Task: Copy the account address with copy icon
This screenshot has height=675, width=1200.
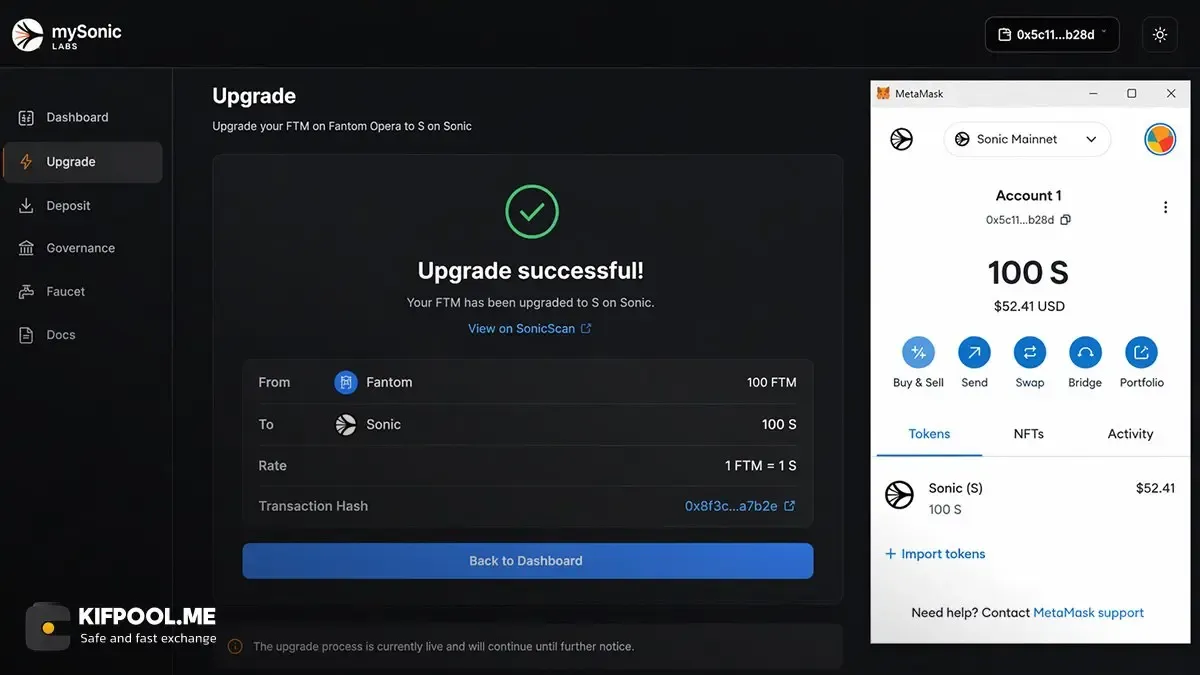Action: click(x=1066, y=220)
